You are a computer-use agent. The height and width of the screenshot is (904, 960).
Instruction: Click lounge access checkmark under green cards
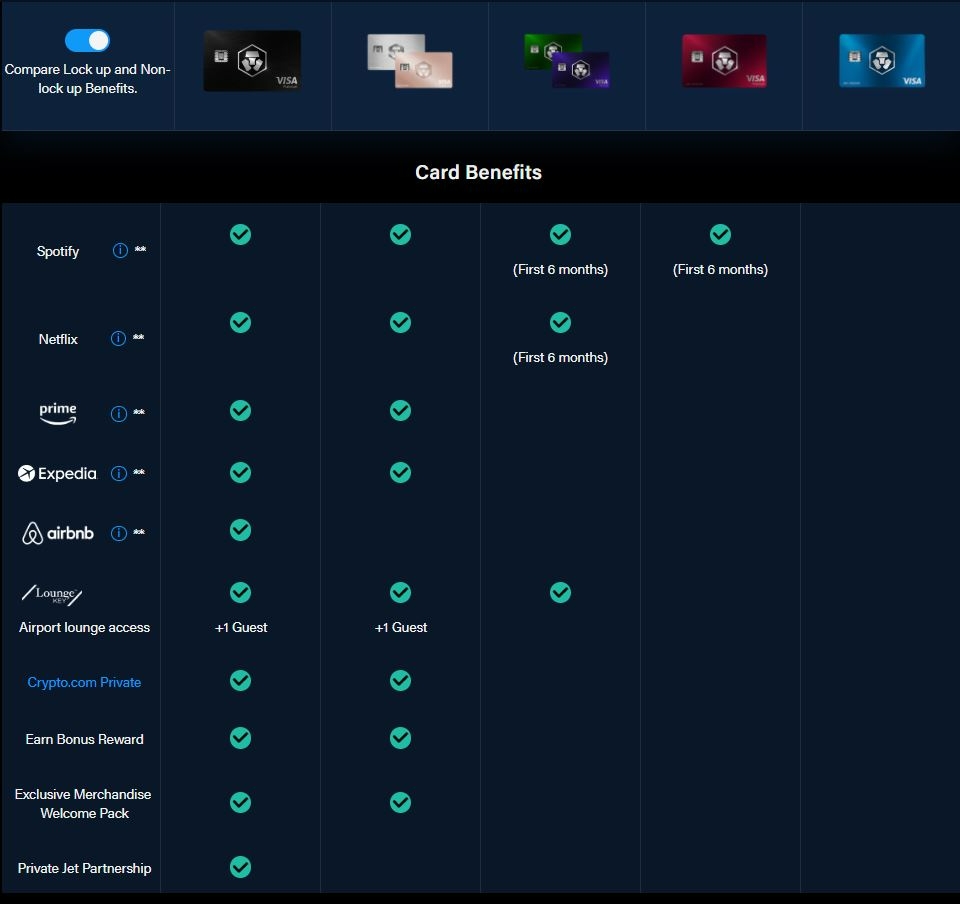(x=560, y=592)
